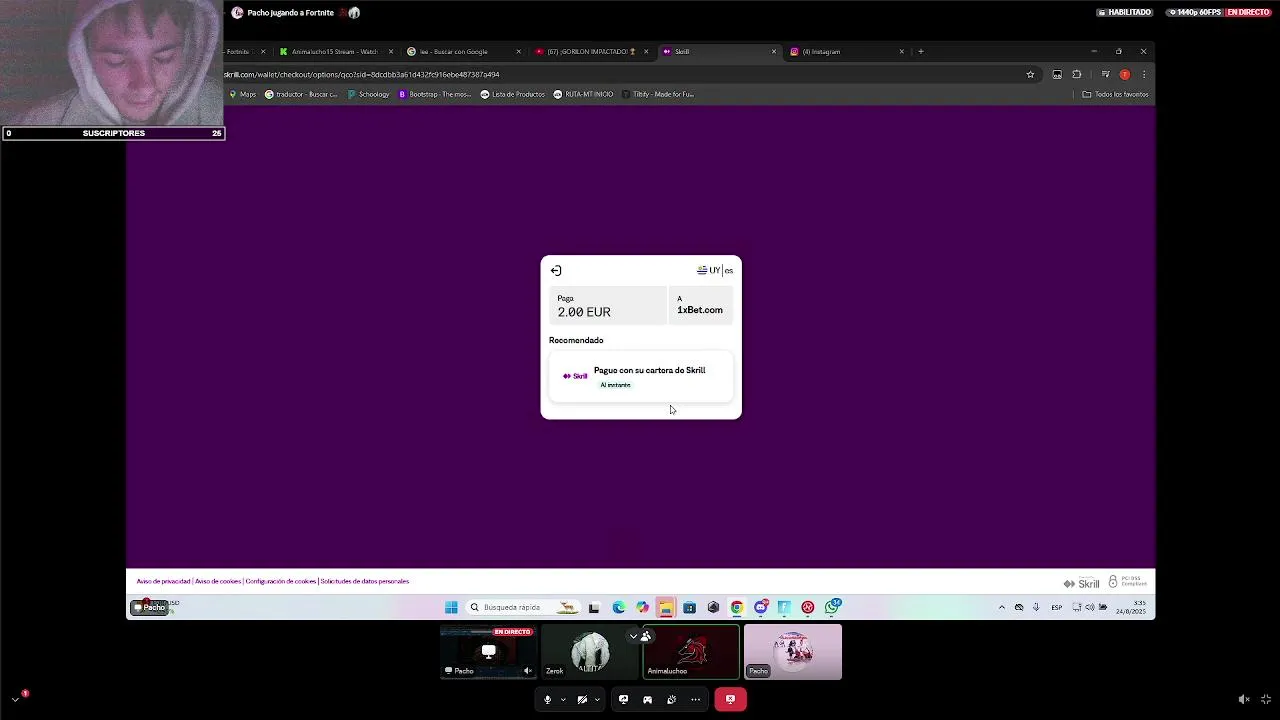Viewport: 1280px width, 720px height.
Task: Toggle the camera in call controls
Action: pyautogui.click(x=582, y=699)
